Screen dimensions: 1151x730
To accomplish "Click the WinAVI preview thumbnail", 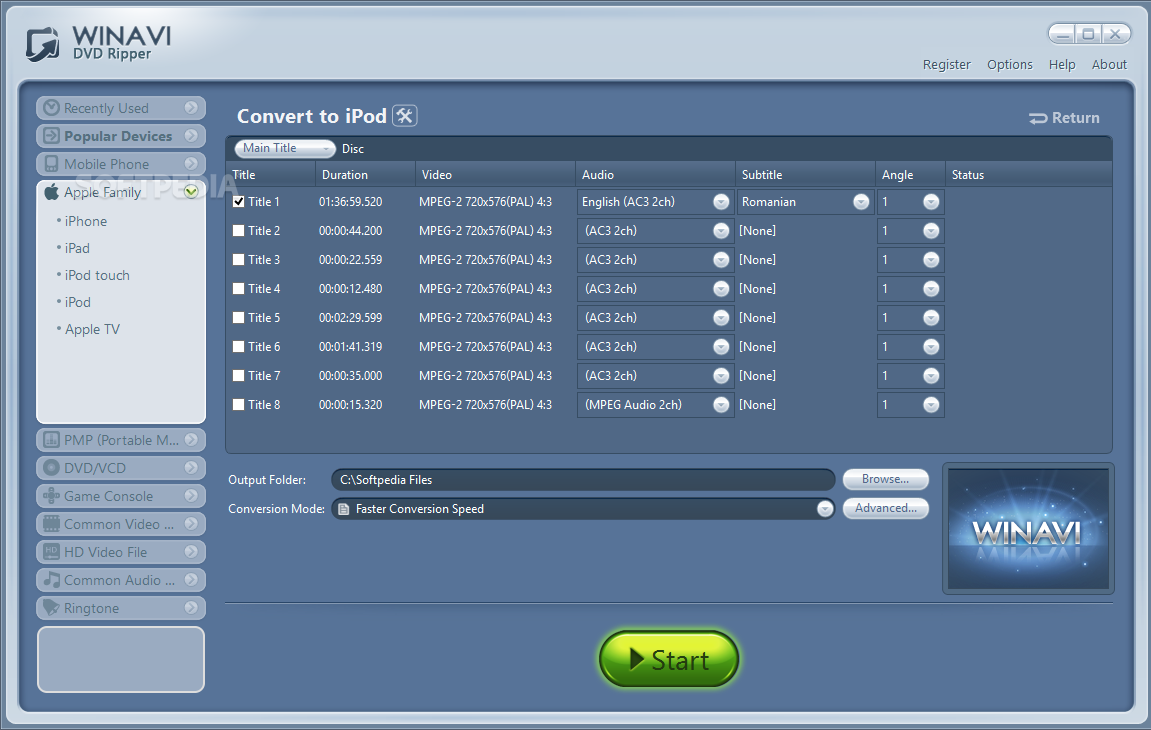I will 1028,529.
